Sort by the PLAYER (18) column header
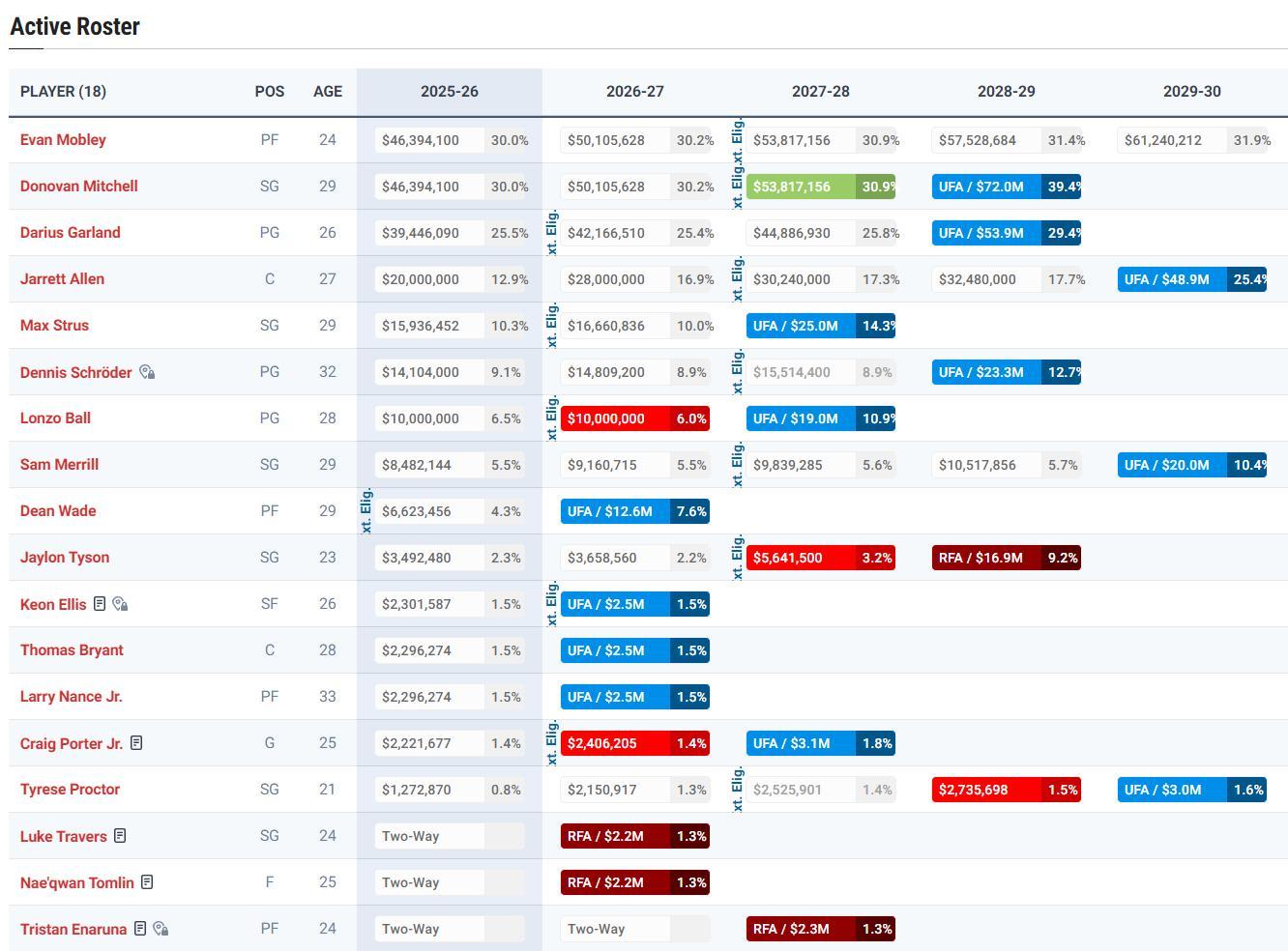Screen dimensions: 1288x951 click(63, 92)
